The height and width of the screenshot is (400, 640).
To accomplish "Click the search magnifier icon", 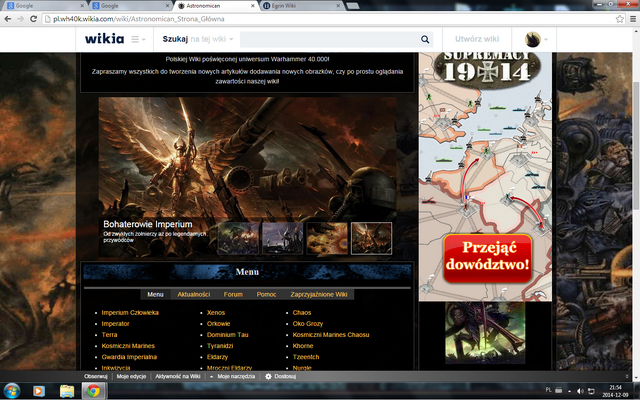I will [425, 39].
